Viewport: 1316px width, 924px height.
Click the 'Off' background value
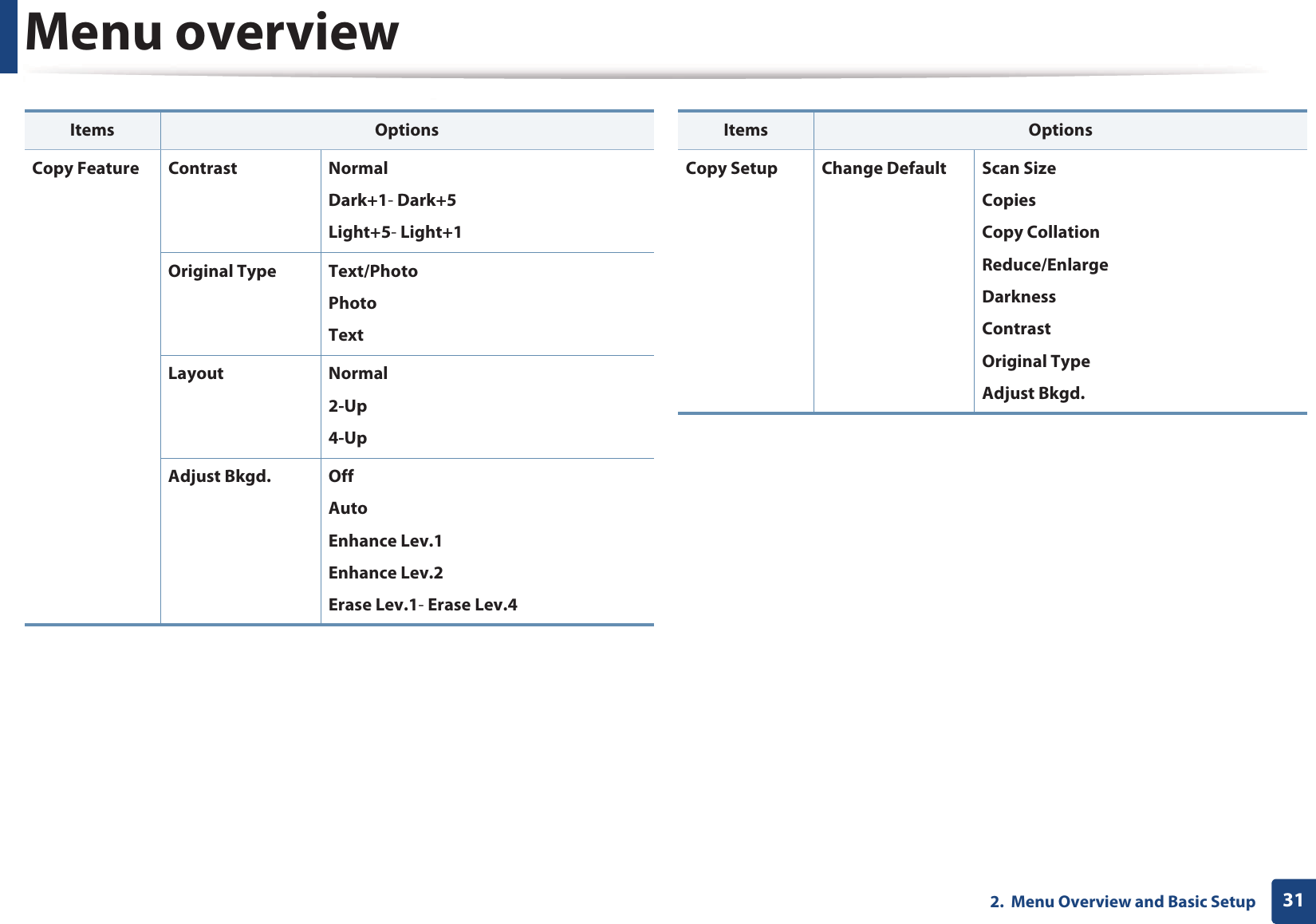click(341, 476)
